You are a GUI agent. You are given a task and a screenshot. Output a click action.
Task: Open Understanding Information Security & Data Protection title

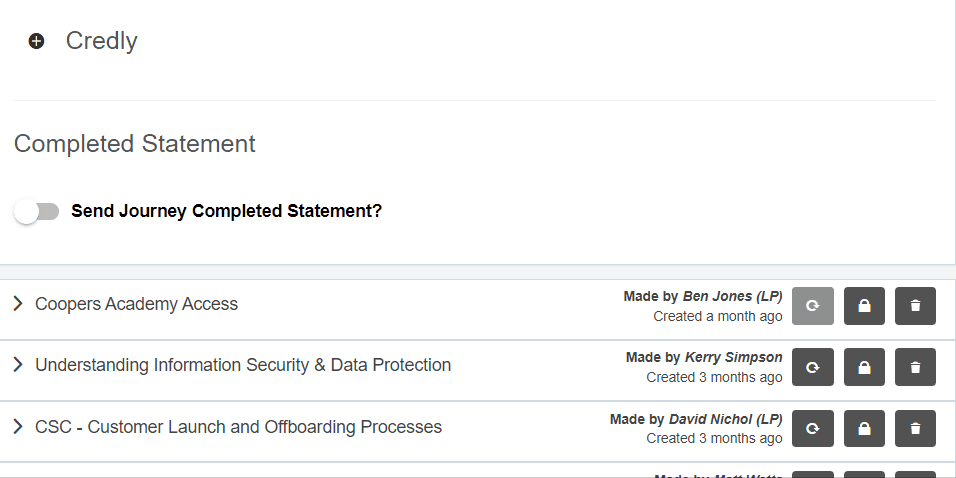click(243, 365)
